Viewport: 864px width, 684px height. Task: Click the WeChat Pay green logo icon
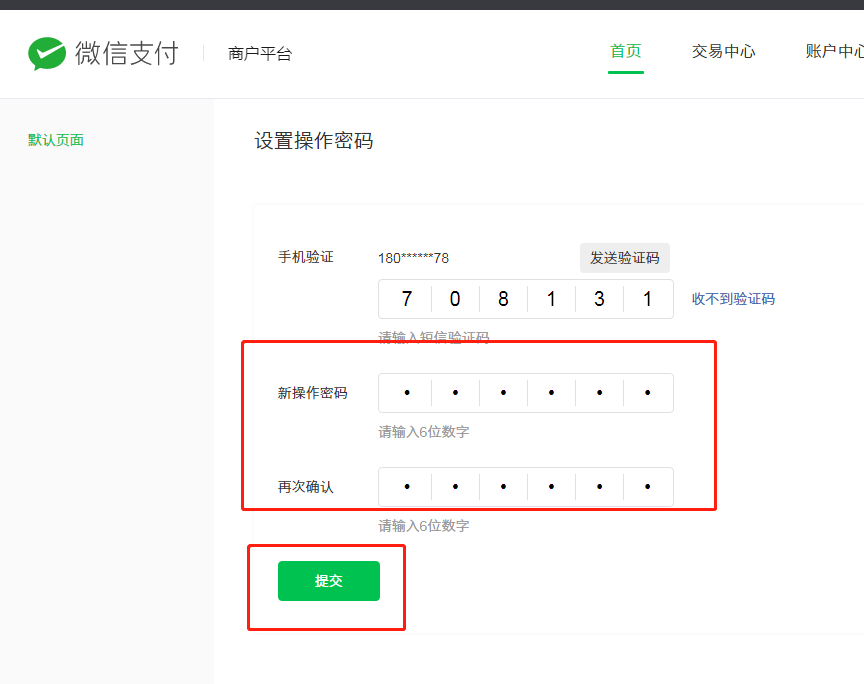coord(47,53)
